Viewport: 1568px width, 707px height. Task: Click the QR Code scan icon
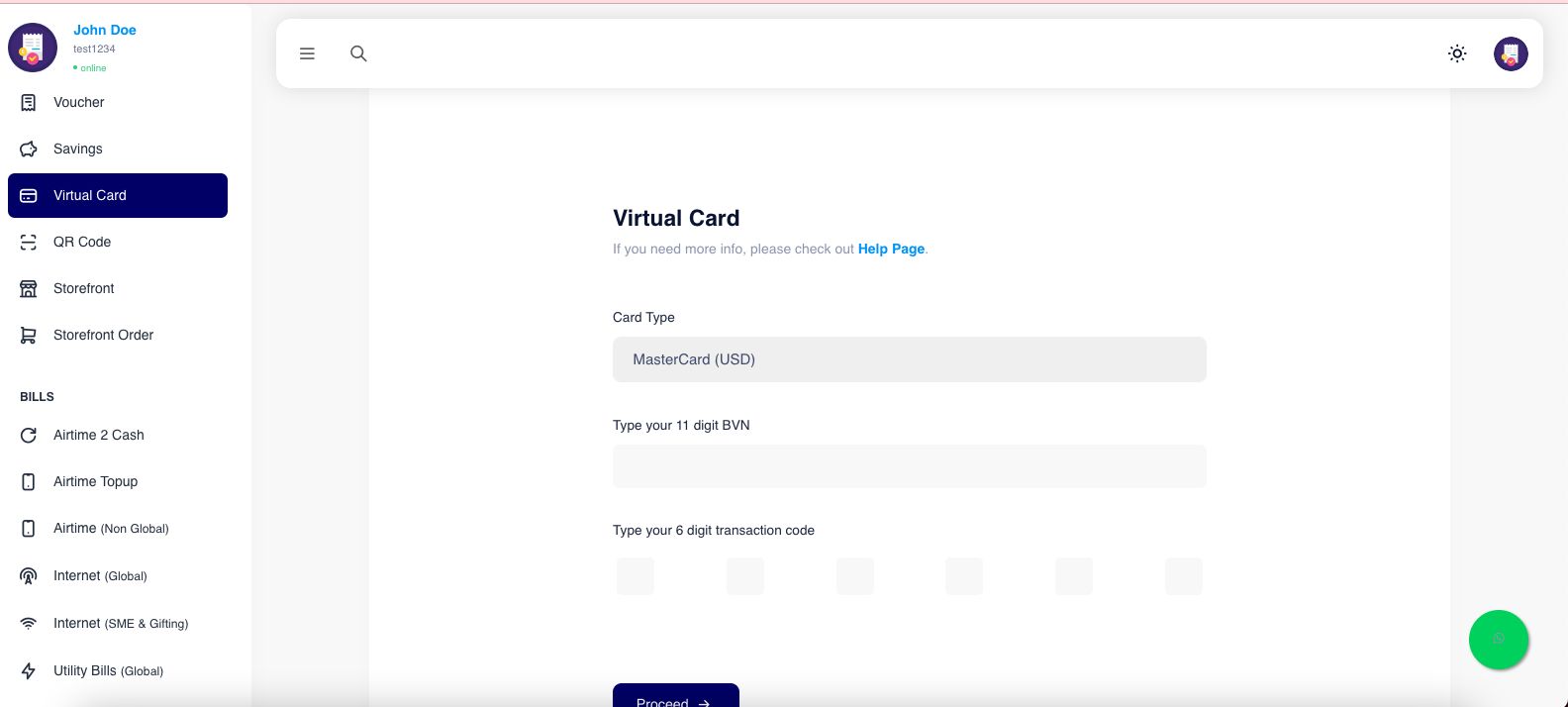coord(29,242)
